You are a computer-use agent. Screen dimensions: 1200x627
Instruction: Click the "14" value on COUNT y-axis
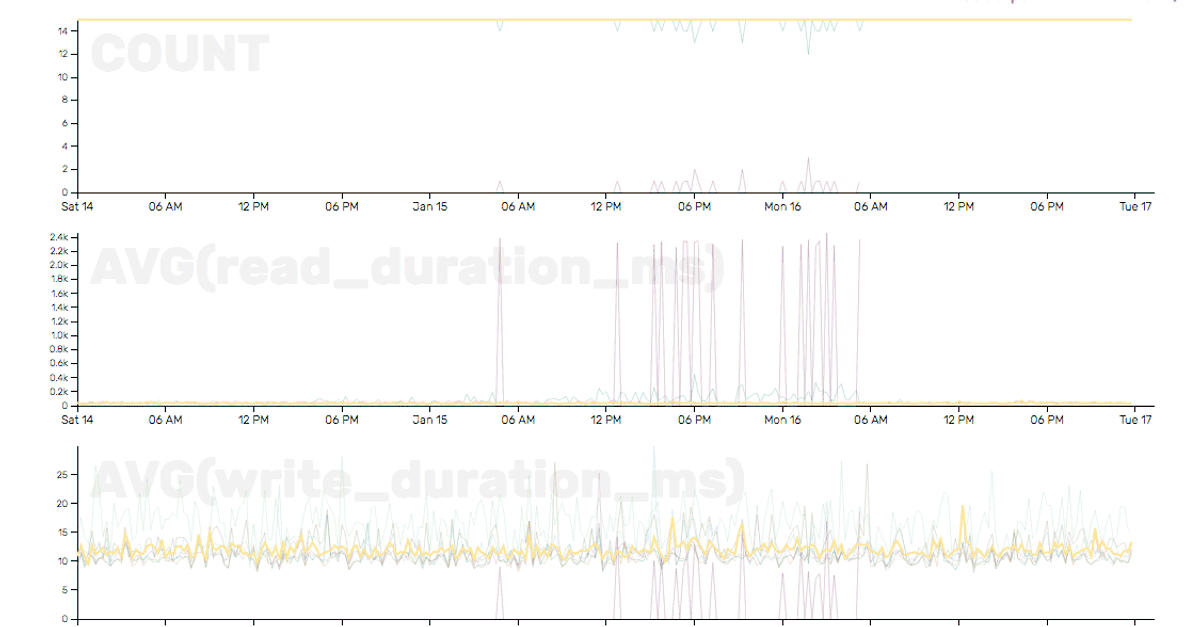pos(62,31)
